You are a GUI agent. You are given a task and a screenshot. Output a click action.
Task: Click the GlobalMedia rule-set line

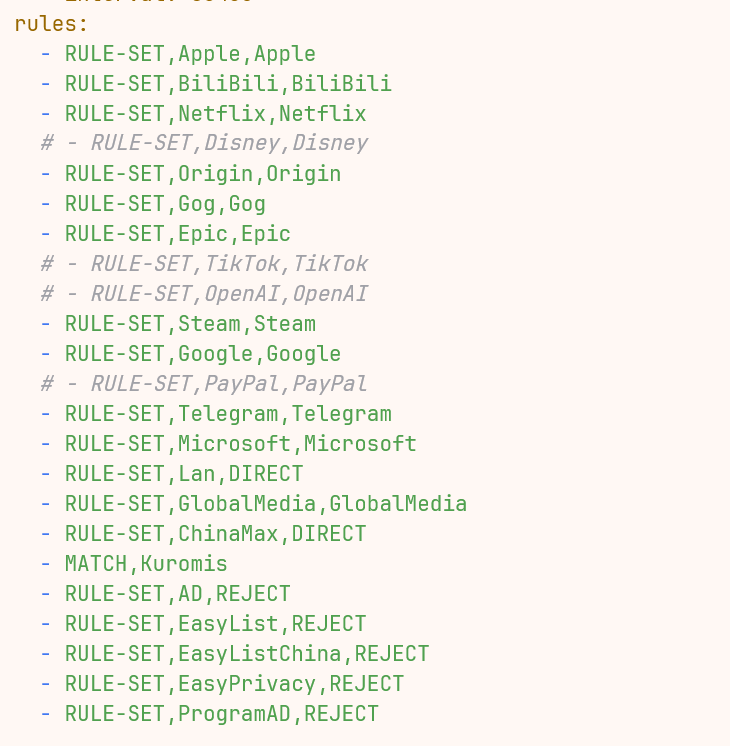[254, 503]
